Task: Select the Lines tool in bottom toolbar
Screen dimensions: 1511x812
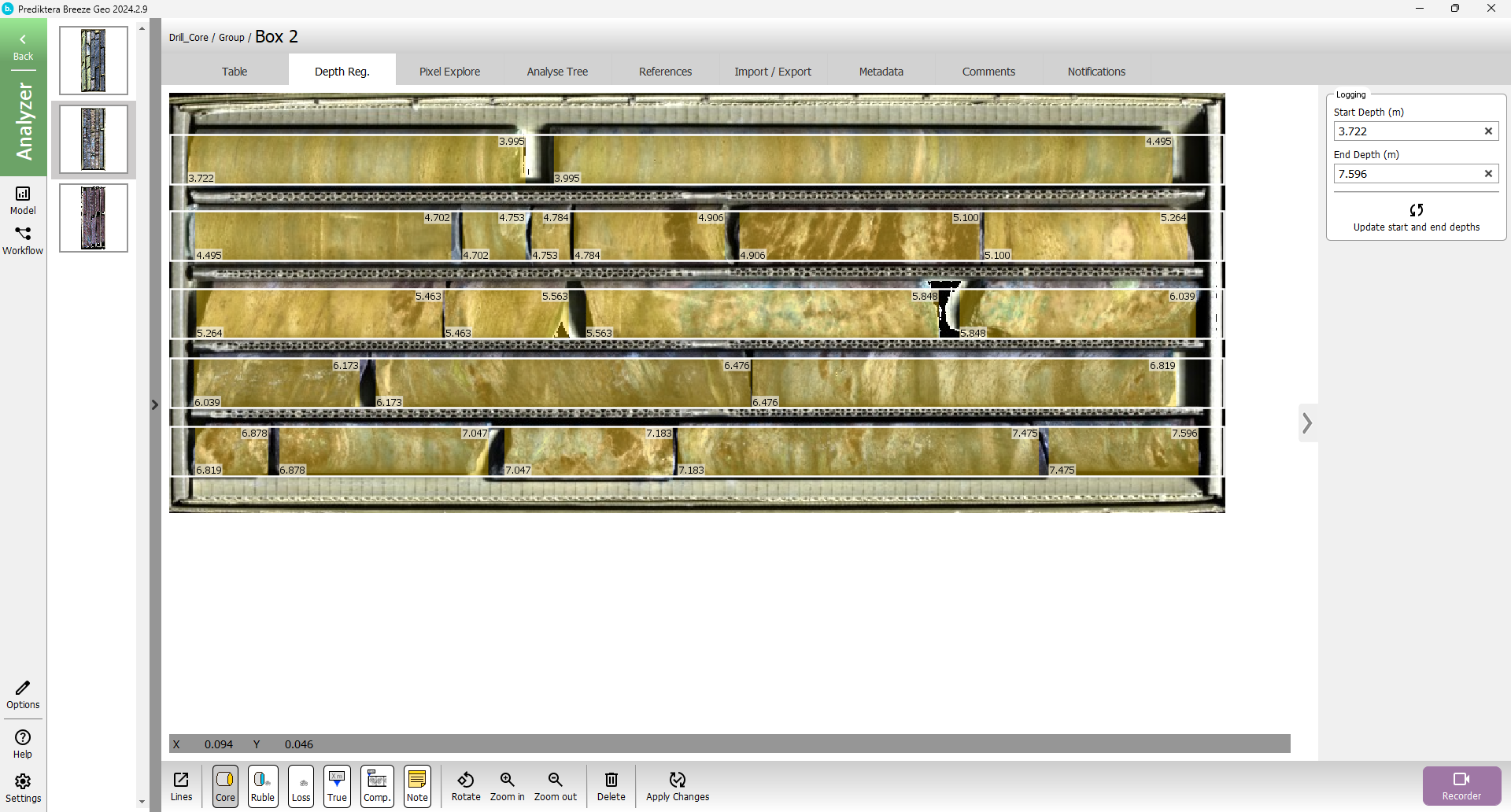Action: (181, 785)
